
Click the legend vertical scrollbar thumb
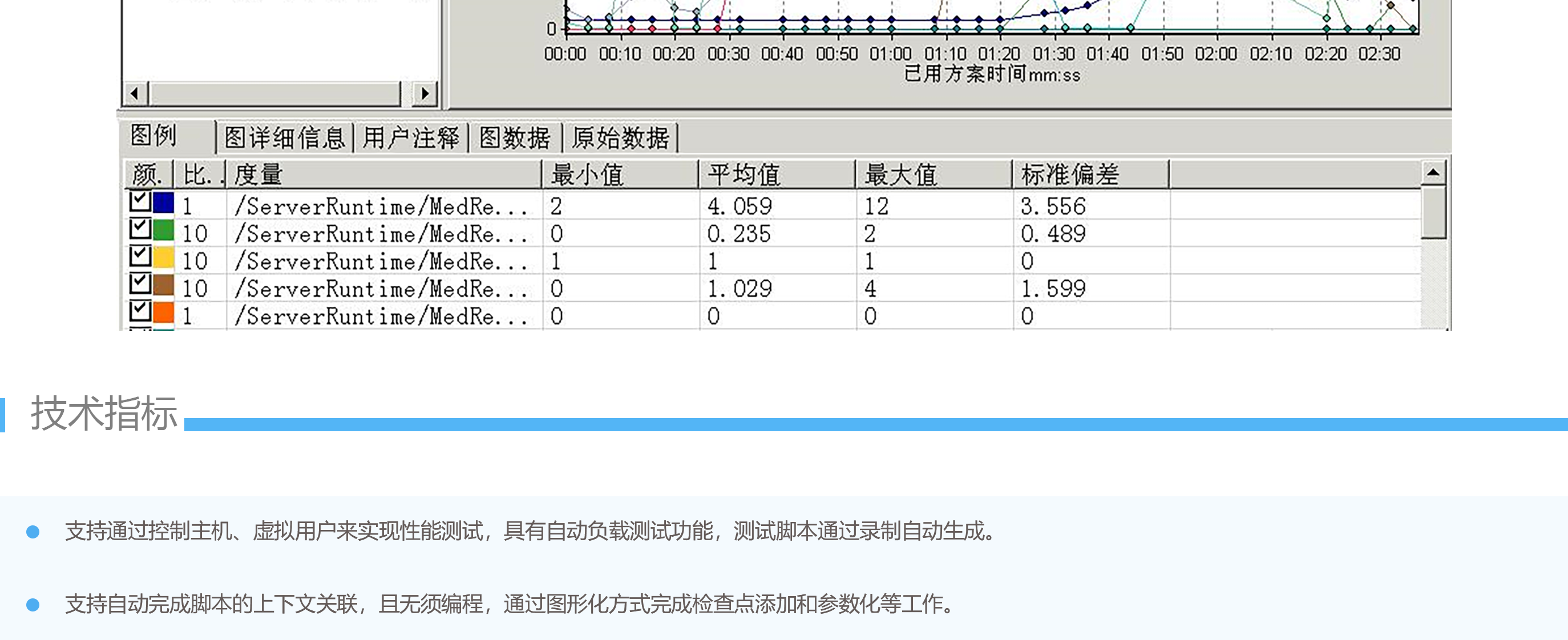[1433, 213]
